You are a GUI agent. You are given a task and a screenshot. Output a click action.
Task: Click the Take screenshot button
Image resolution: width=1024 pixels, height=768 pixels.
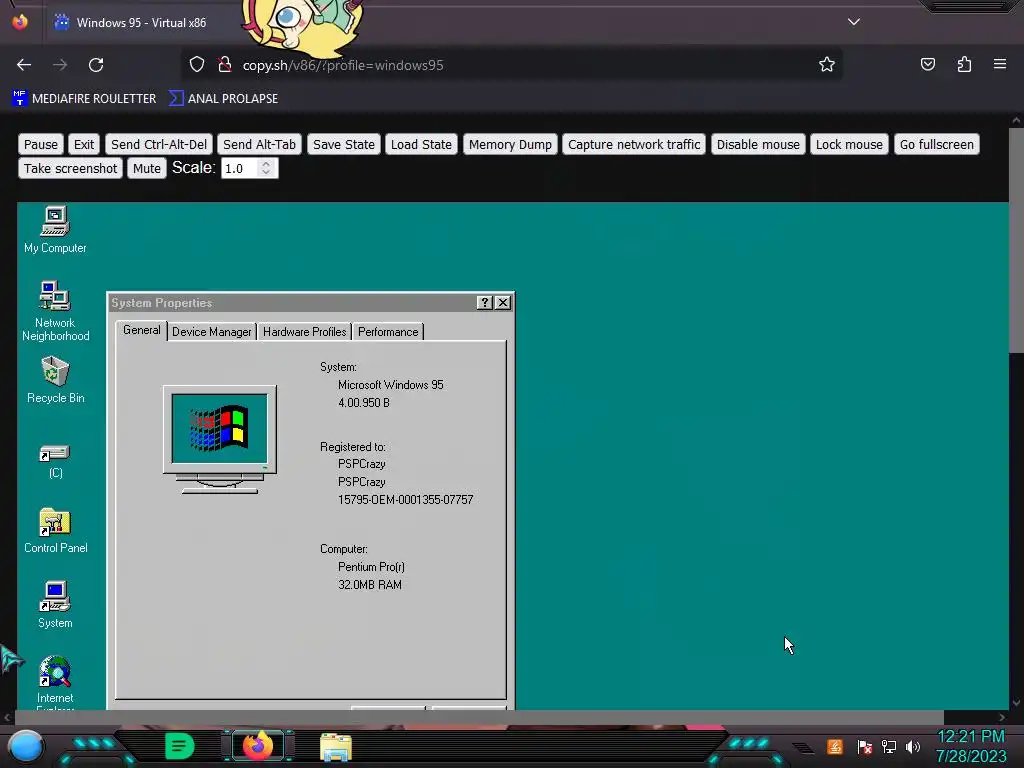(x=71, y=168)
